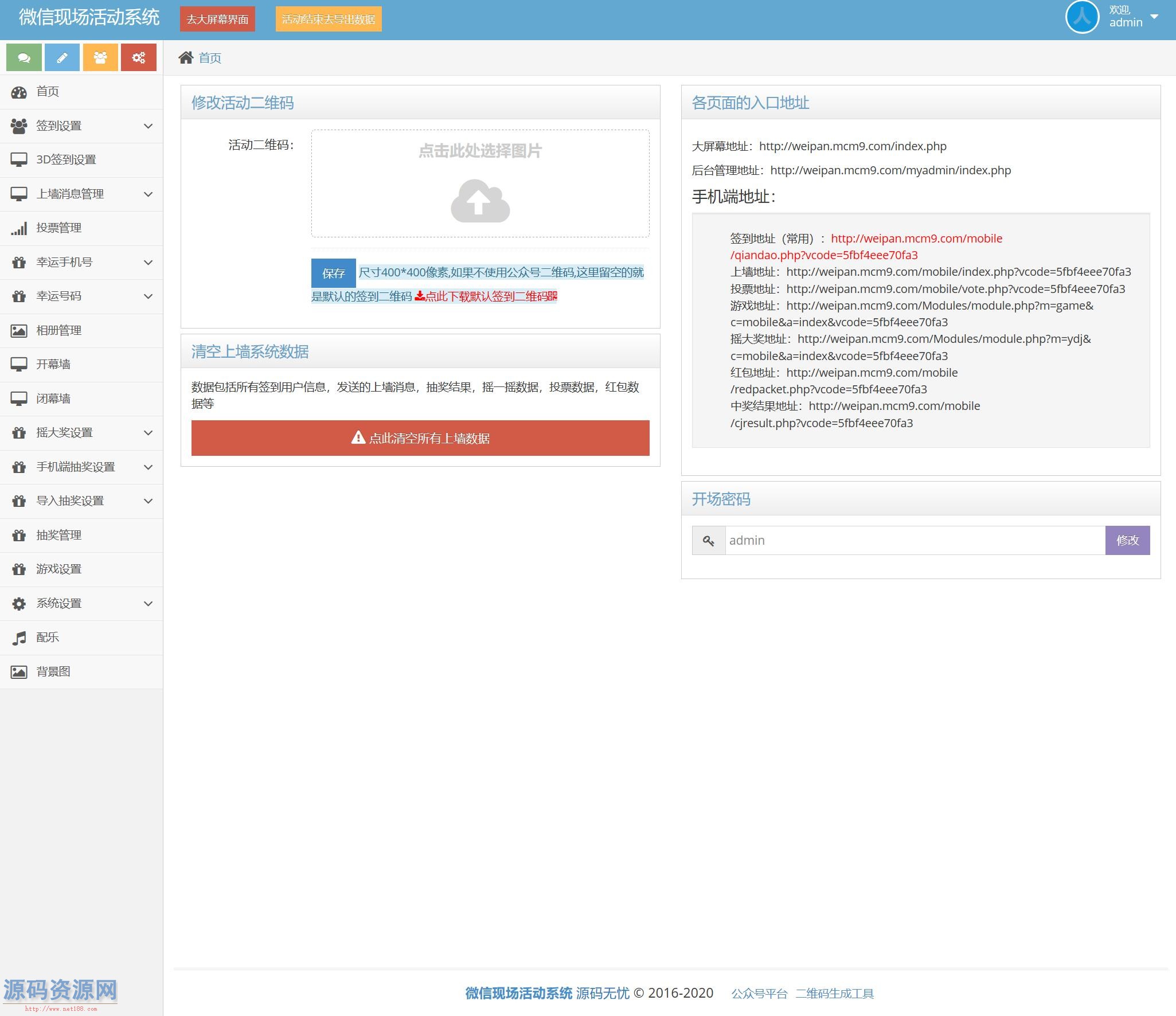Click the admin user avatar icon
1176x1016 pixels.
click(x=1081, y=17)
